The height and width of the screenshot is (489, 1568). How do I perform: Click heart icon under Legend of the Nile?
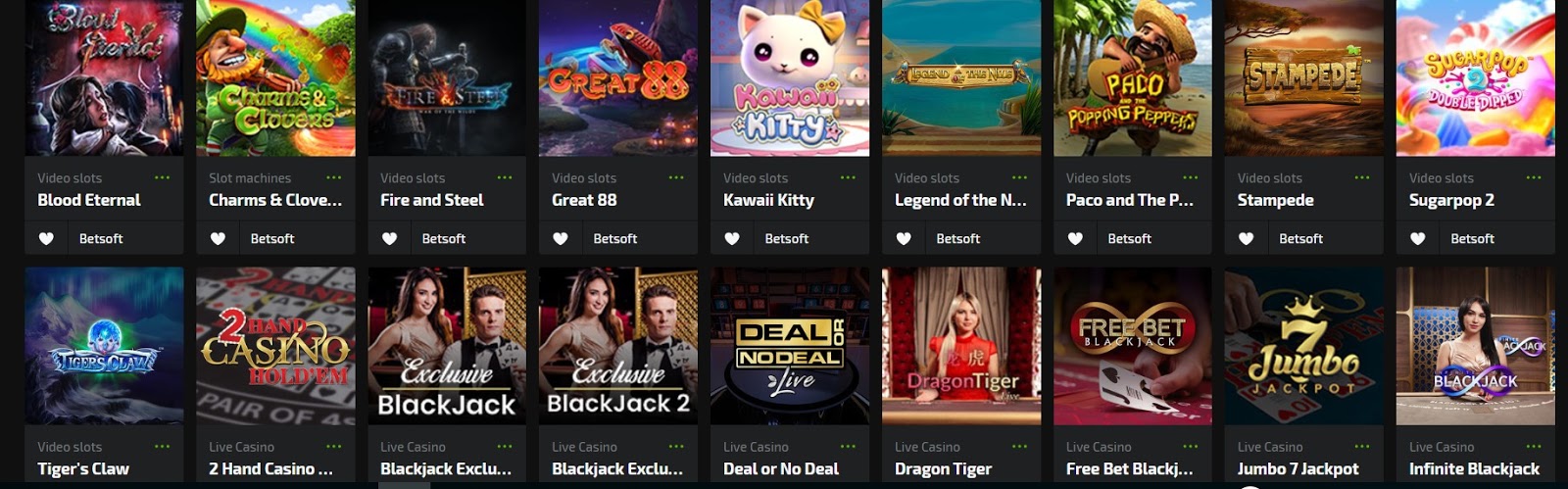[904, 238]
